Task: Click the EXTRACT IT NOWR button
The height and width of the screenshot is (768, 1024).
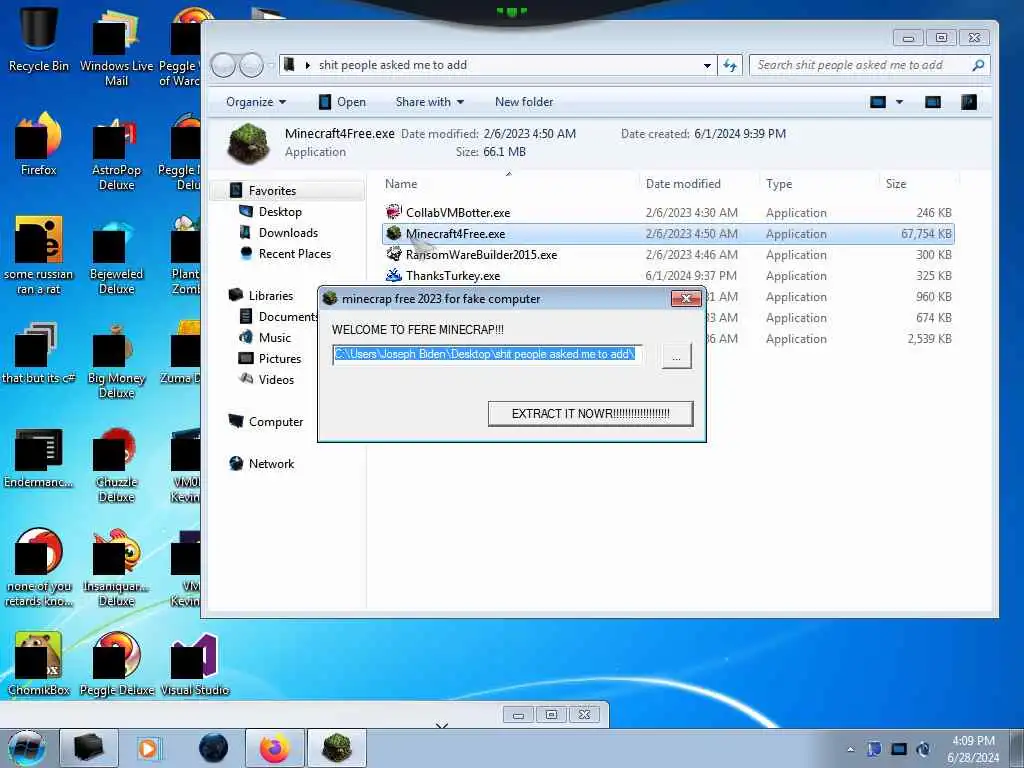Action: (x=590, y=414)
